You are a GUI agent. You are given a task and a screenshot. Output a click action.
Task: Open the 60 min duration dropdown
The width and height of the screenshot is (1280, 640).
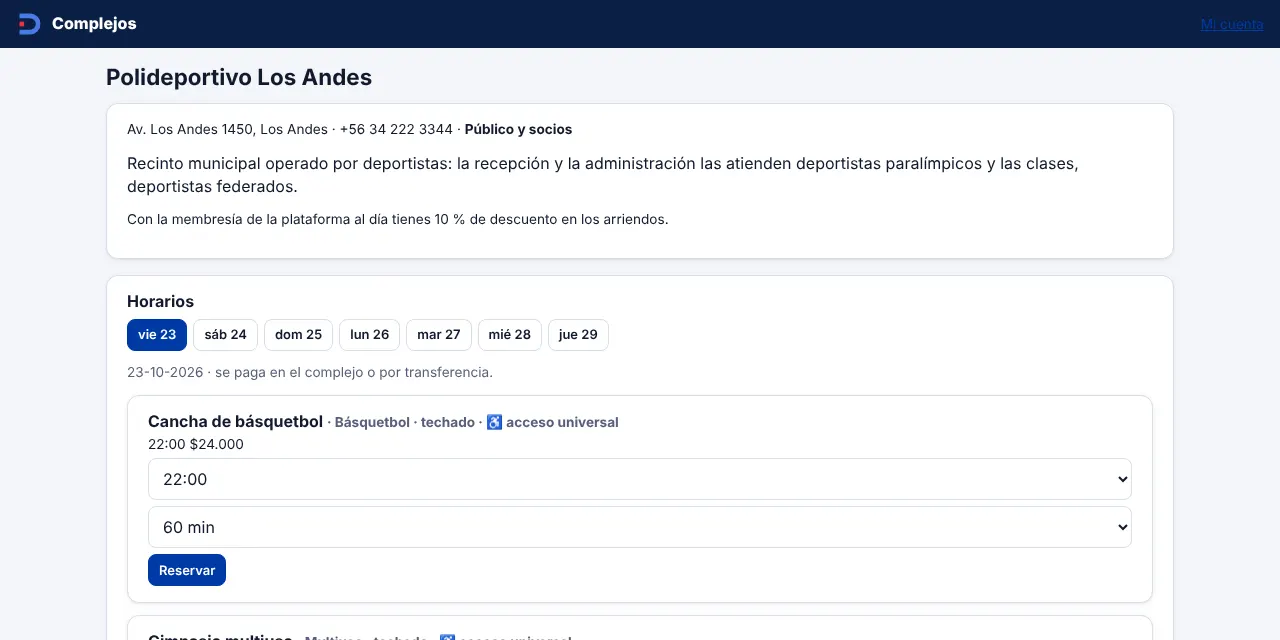click(x=640, y=527)
